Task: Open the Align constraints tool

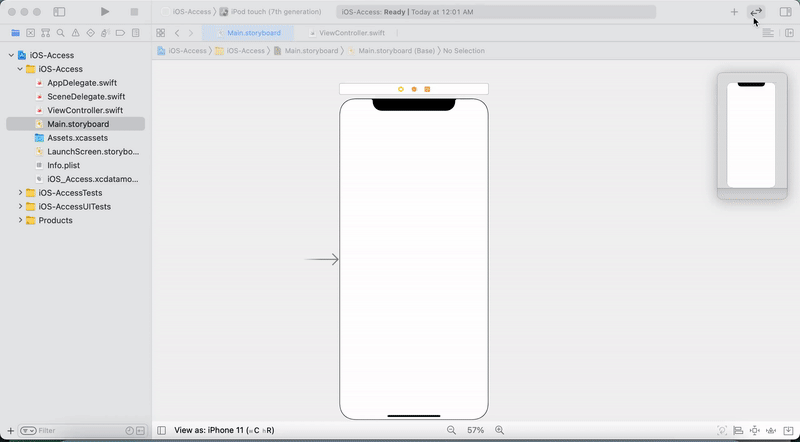Action: (x=738, y=430)
